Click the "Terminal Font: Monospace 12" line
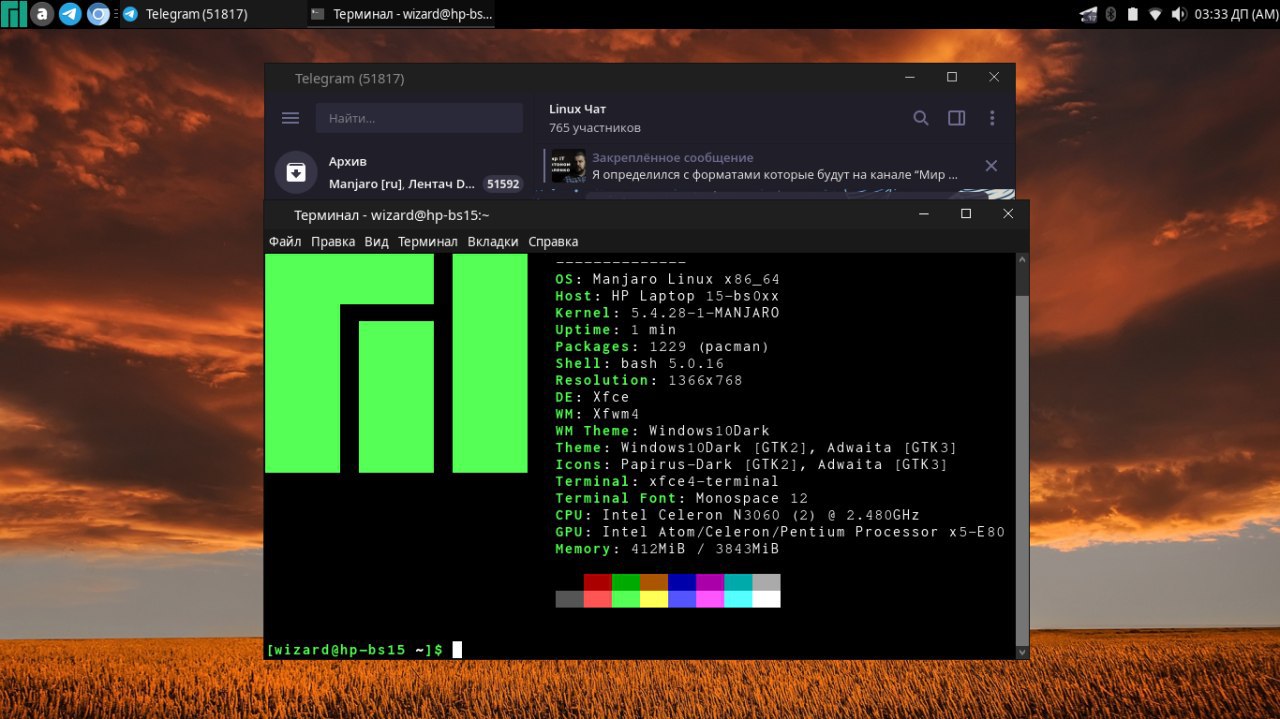This screenshot has width=1280, height=719. point(681,498)
